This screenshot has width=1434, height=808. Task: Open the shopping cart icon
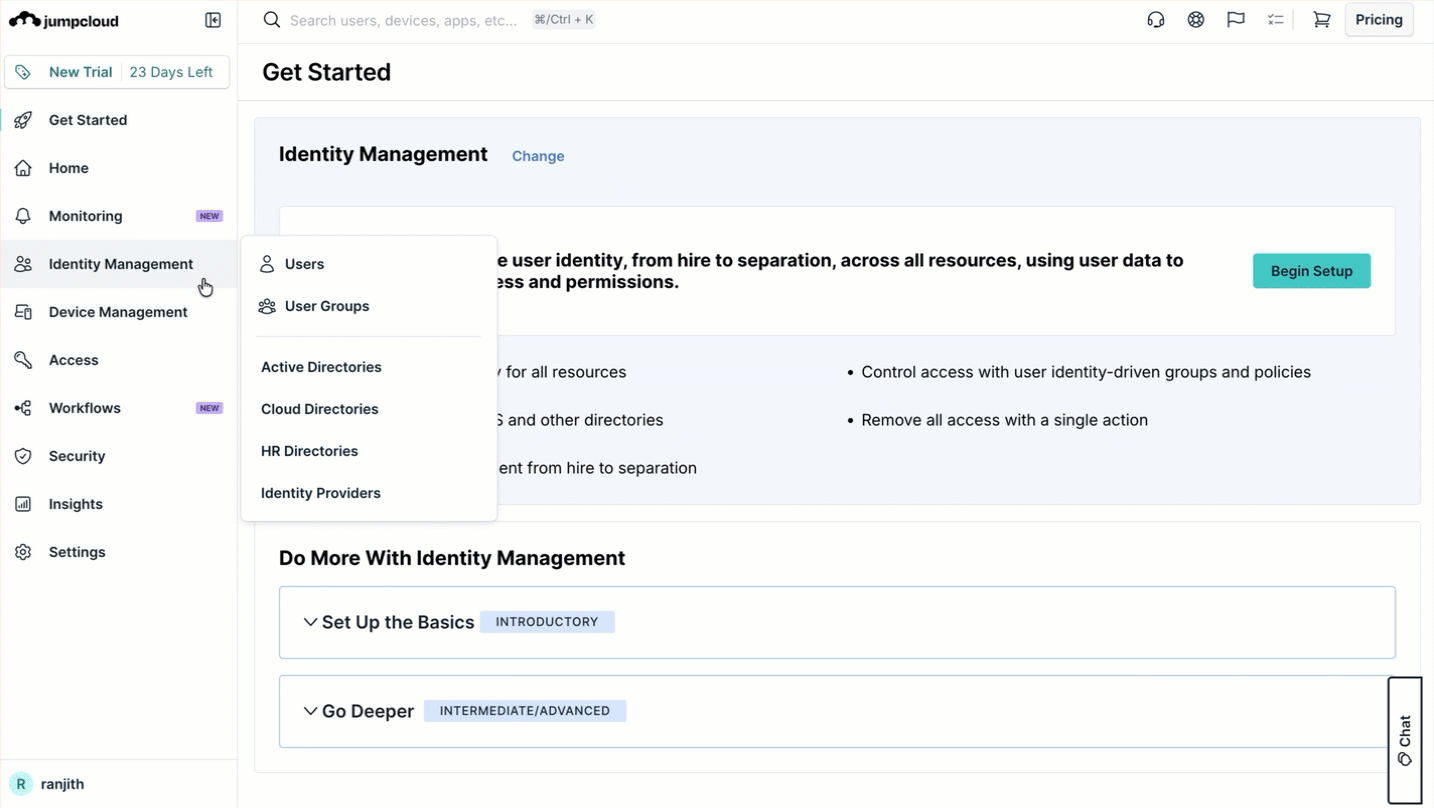coord(1322,20)
